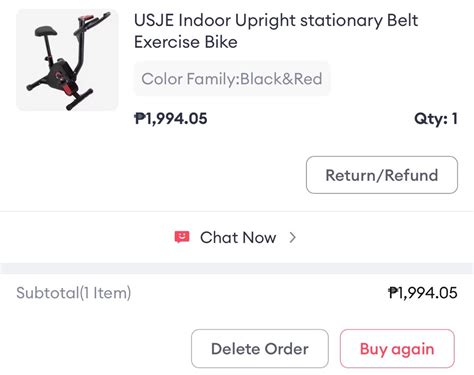Open the USJE Indoor Upright Bike title
The width and height of the screenshot is (474, 375).
(276, 31)
